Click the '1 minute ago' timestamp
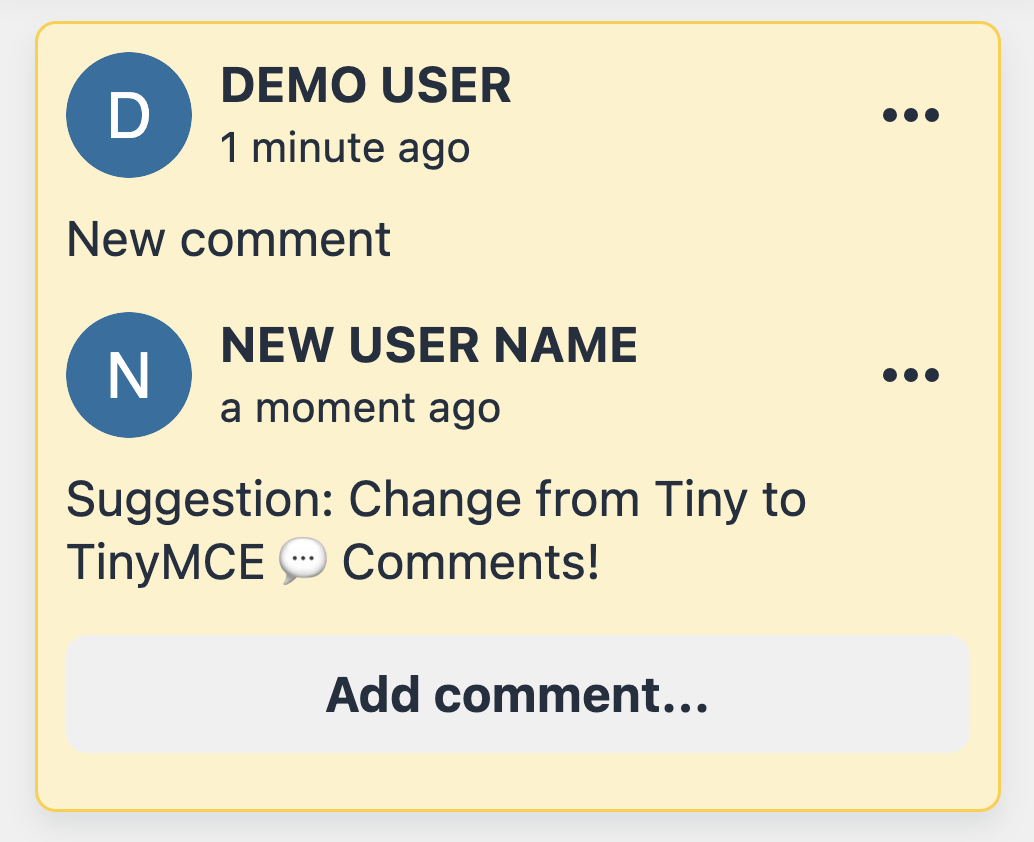Screen dimensions: 1034x842 coord(344,147)
